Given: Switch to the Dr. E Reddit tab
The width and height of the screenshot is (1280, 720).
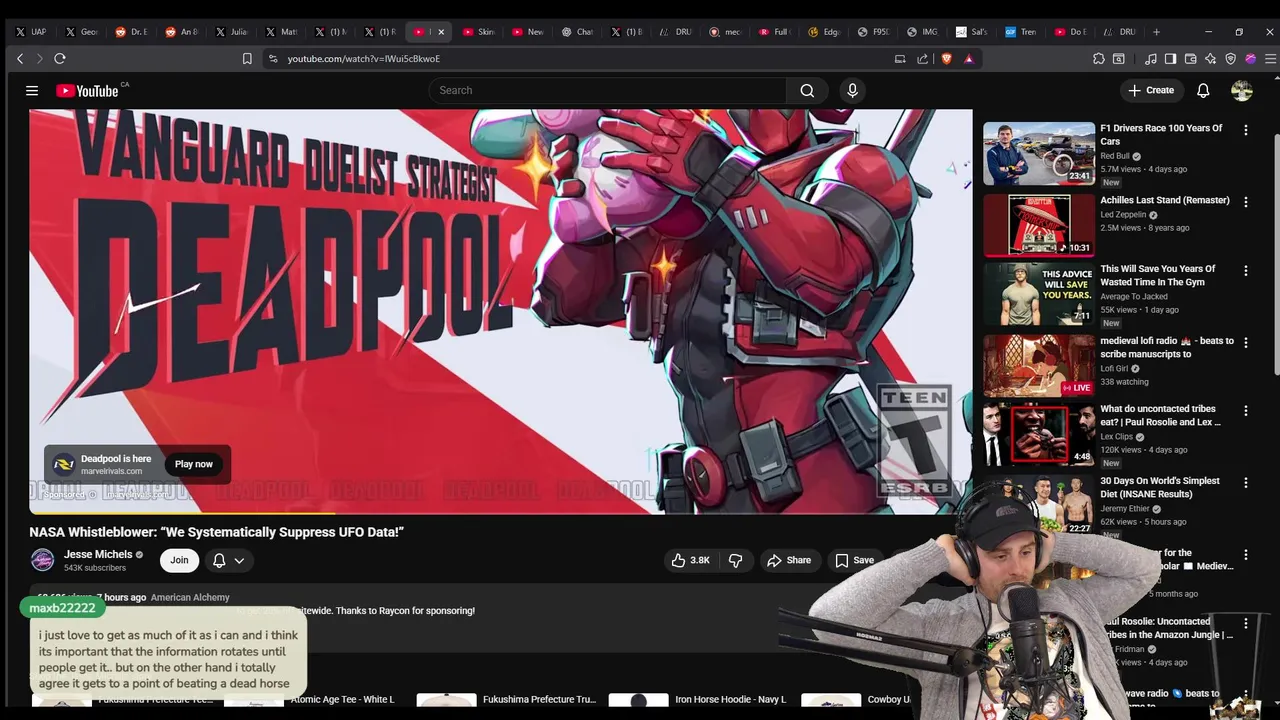Looking at the screenshot, I should pos(132,32).
